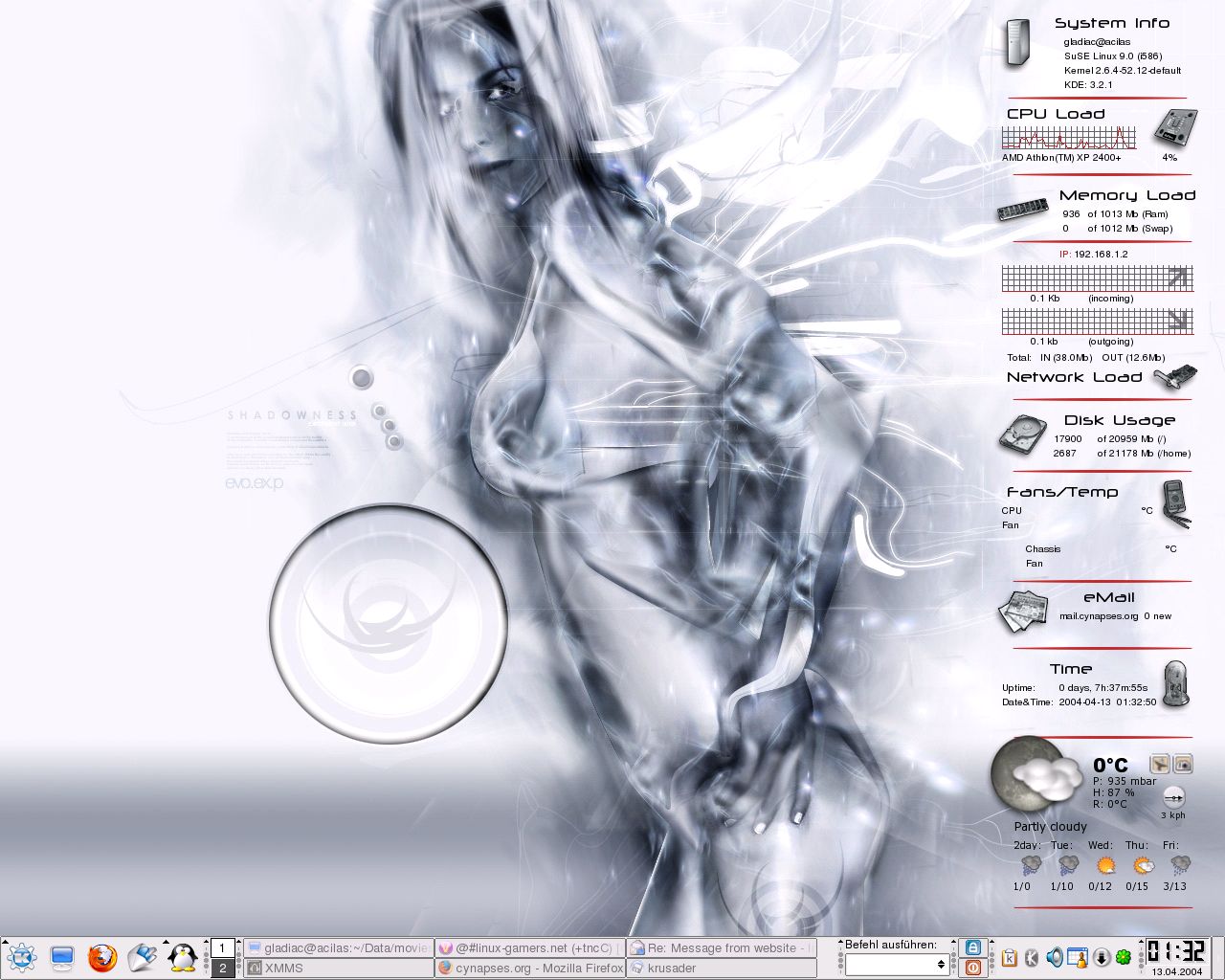Open the volume speaker tray icon
1225x980 pixels.
[x=1055, y=957]
